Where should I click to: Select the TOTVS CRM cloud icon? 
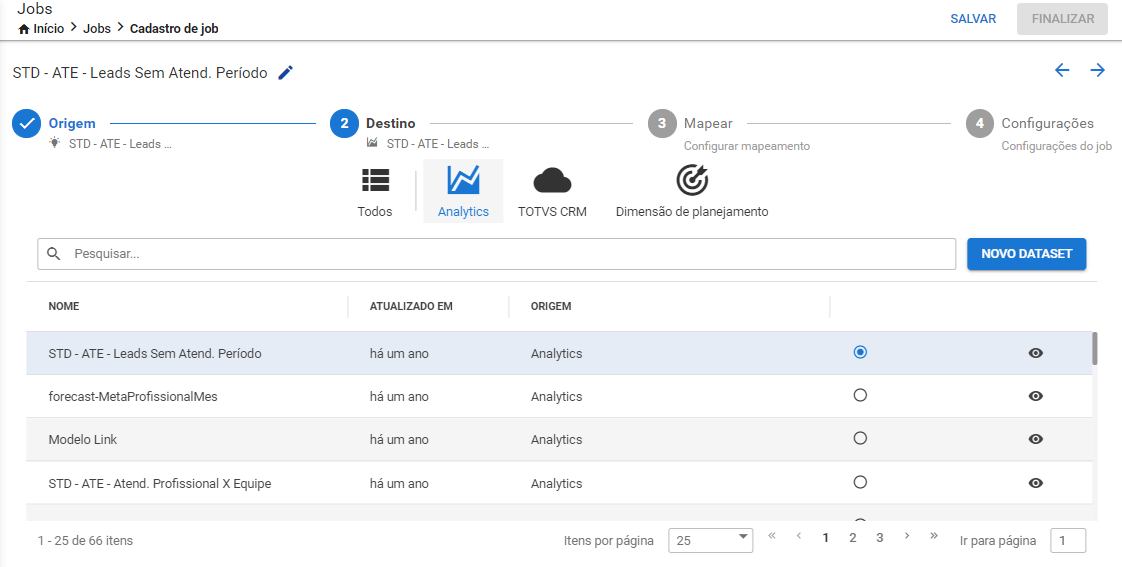552,180
